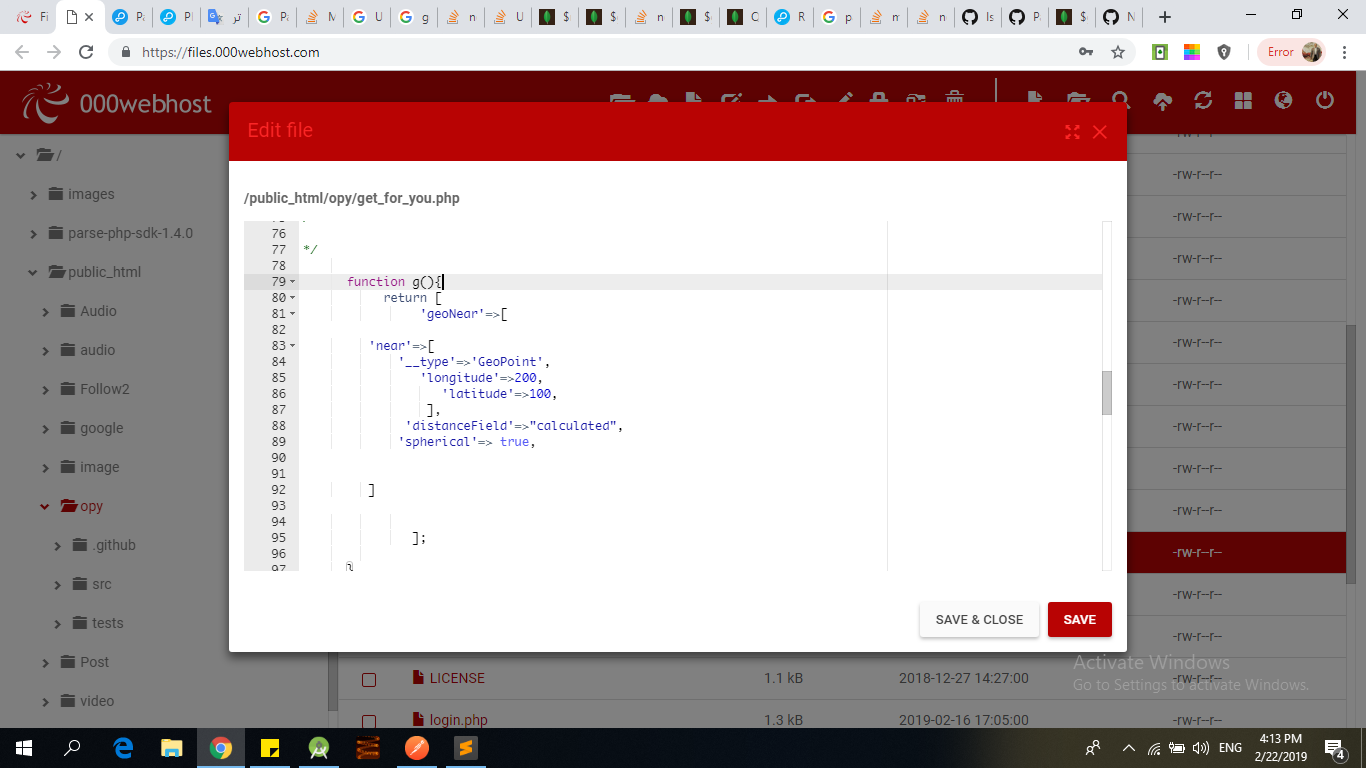Open the Windows notification center
Screen dimensions: 1366x768
click(x=1334, y=748)
